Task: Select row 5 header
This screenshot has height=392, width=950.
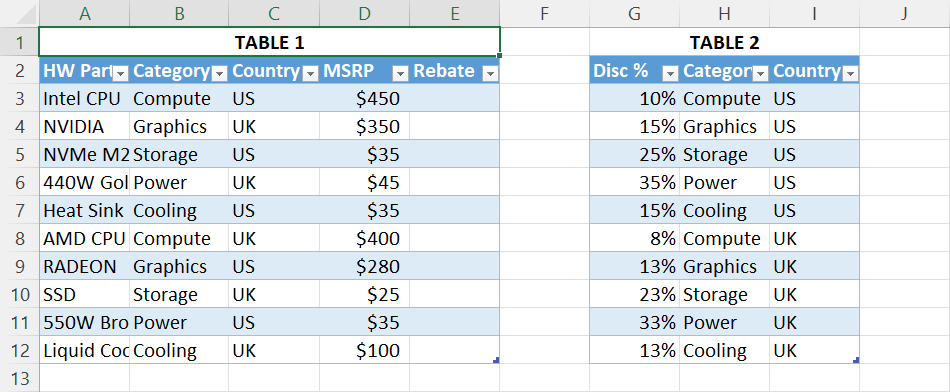Action: pos(19,154)
